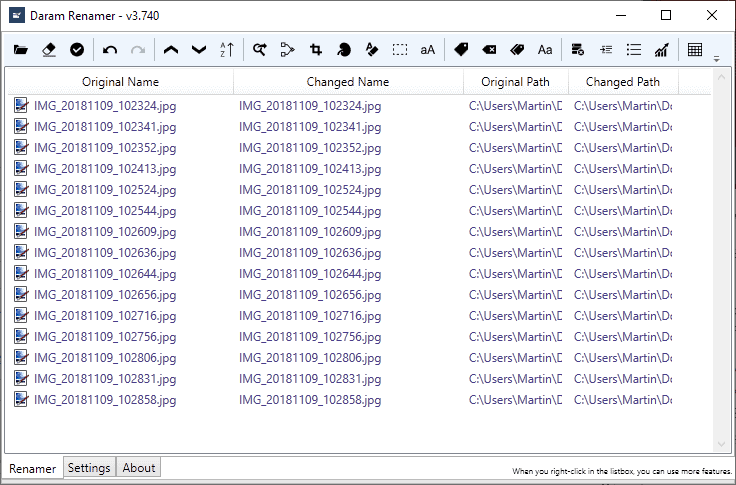736x485 pixels.
Task: Click changed path of IMG_20181109_102806.jpg row
Action: pos(623,358)
